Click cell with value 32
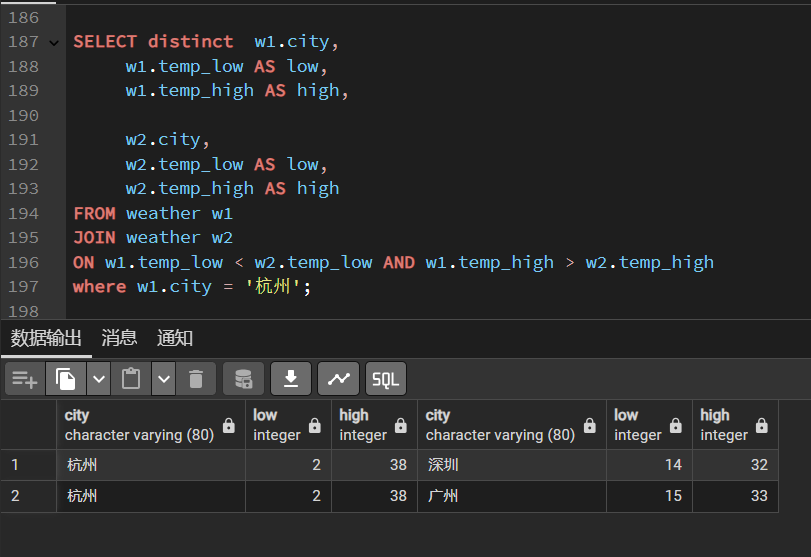This screenshot has width=811, height=557. click(x=735, y=465)
